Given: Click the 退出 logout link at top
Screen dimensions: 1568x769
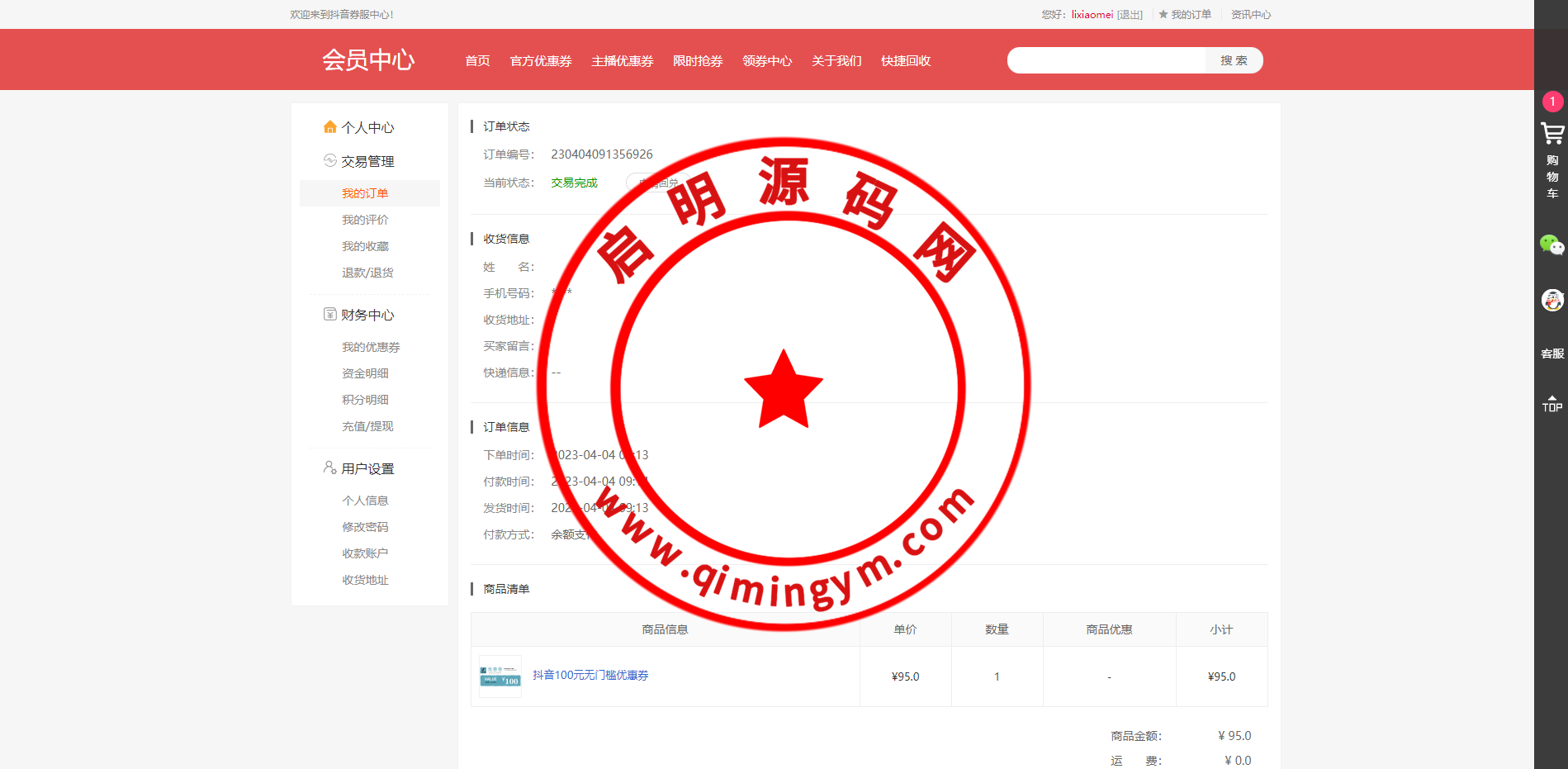Looking at the screenshot, I should pos(1130,15).
